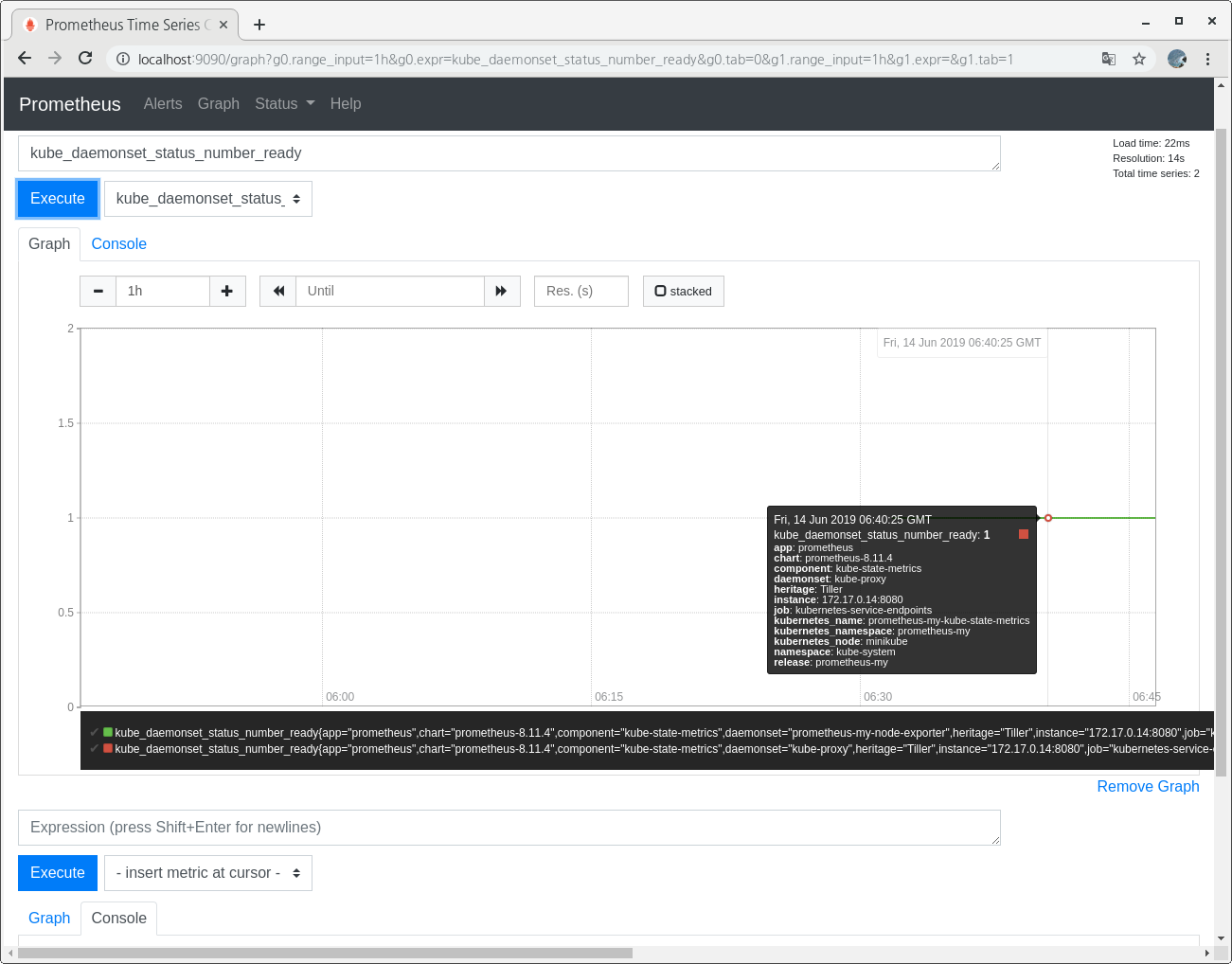Go to Prometheus home brand link
1232x964 pixels.
pos(70,104)
